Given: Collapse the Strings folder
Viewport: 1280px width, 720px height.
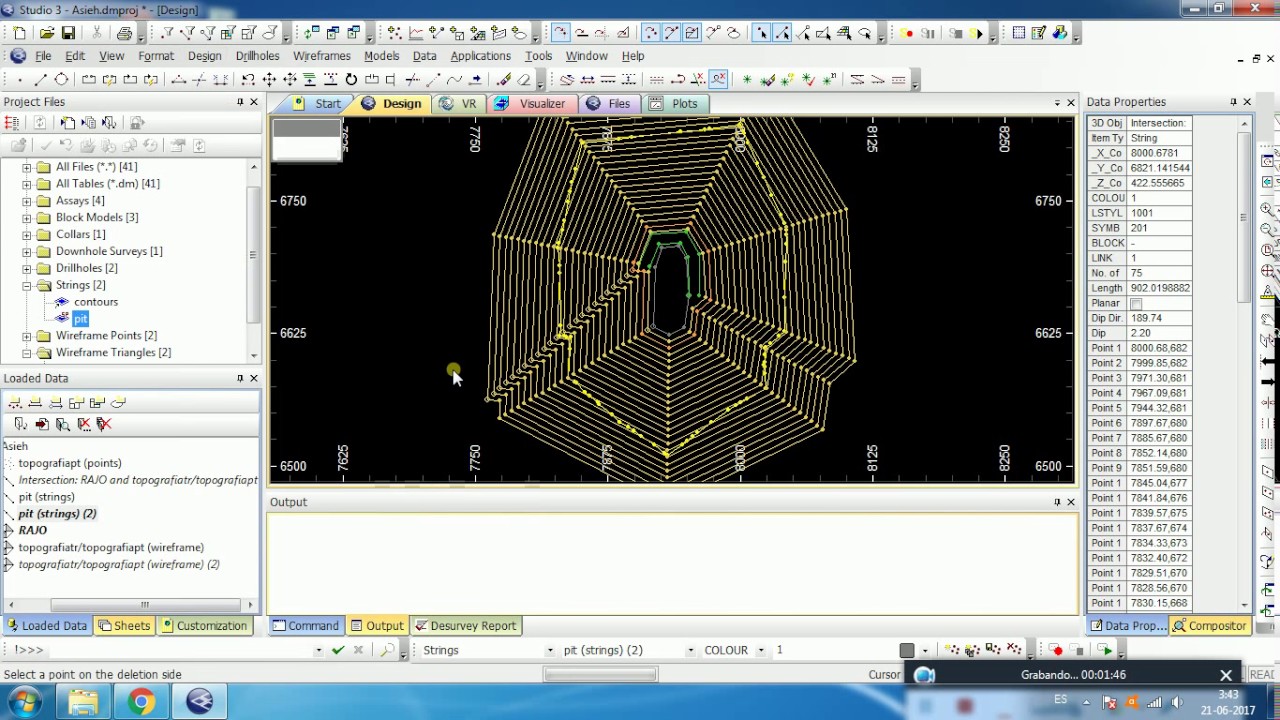Looking at the screenshot, I should [x=27, y=286].
